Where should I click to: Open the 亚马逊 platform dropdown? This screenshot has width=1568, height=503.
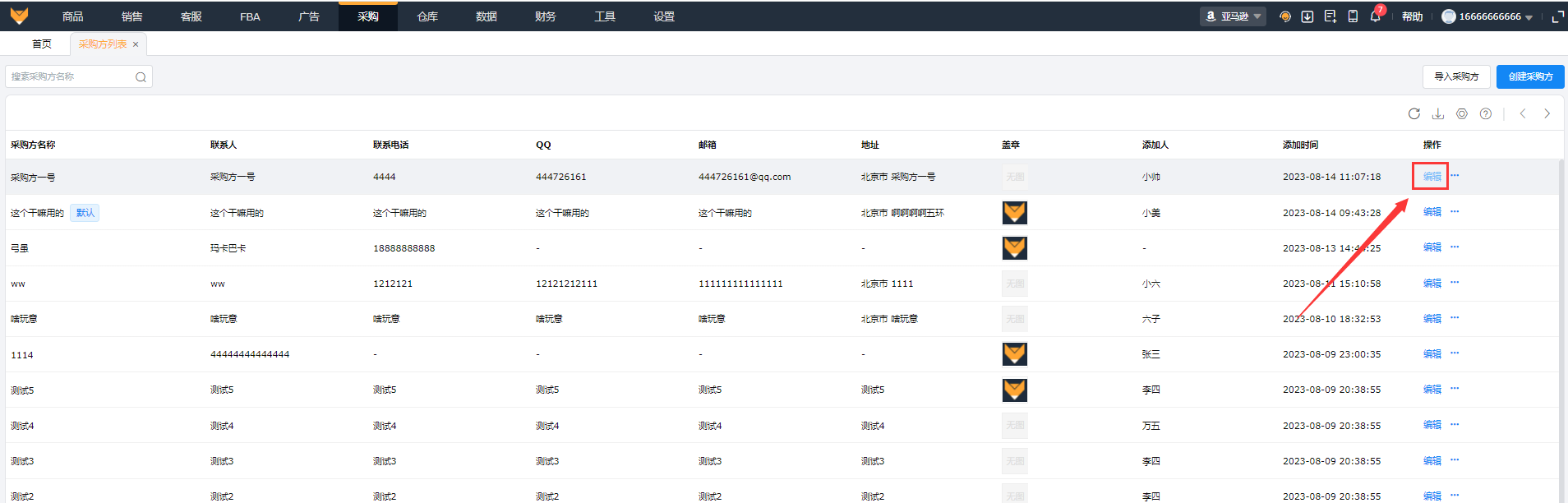(1233, 16)
